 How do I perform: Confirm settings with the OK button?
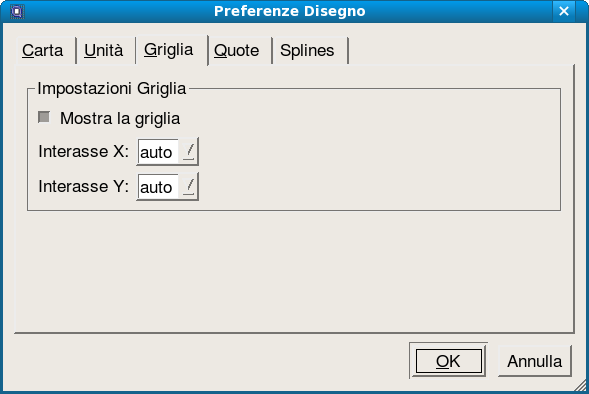coord(449,361)
